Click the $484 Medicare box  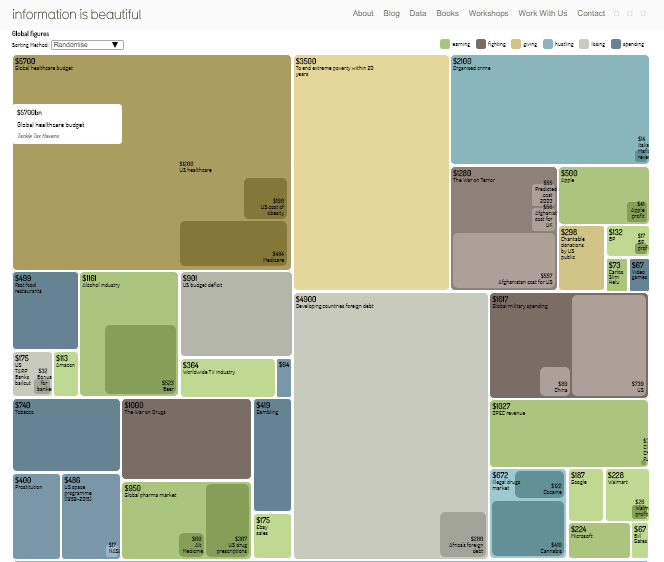point(233,244)
